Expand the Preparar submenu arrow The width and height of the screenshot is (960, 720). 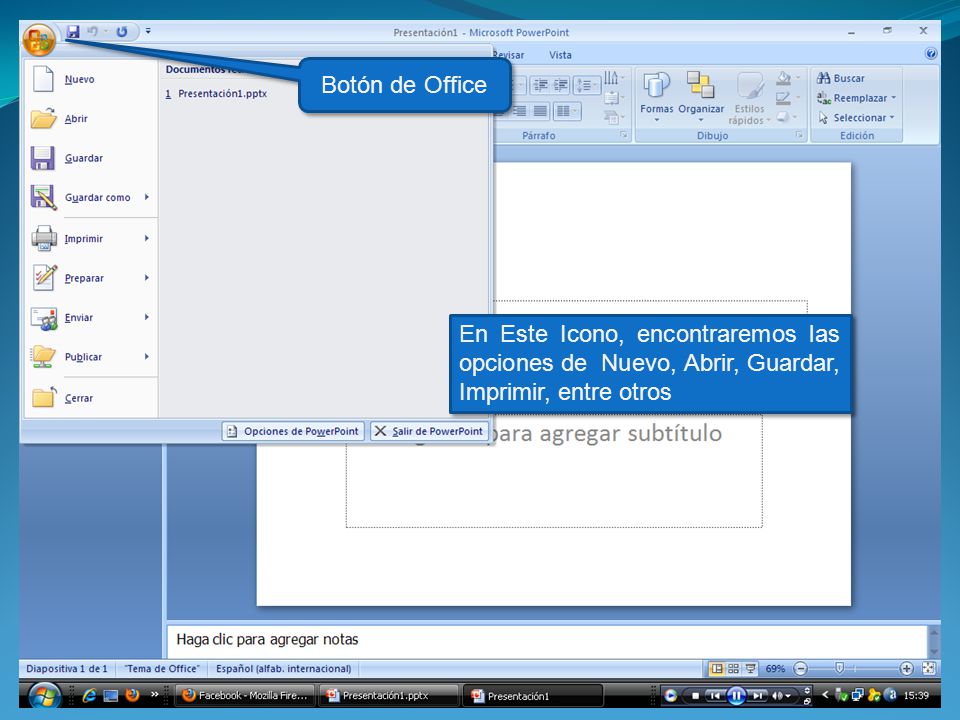coord(147,278)
